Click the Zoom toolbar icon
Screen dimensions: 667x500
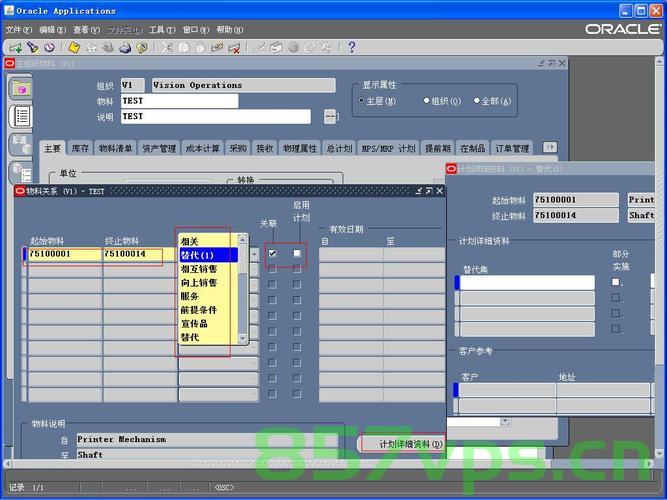pyautogui.click(x=276, y=48)
